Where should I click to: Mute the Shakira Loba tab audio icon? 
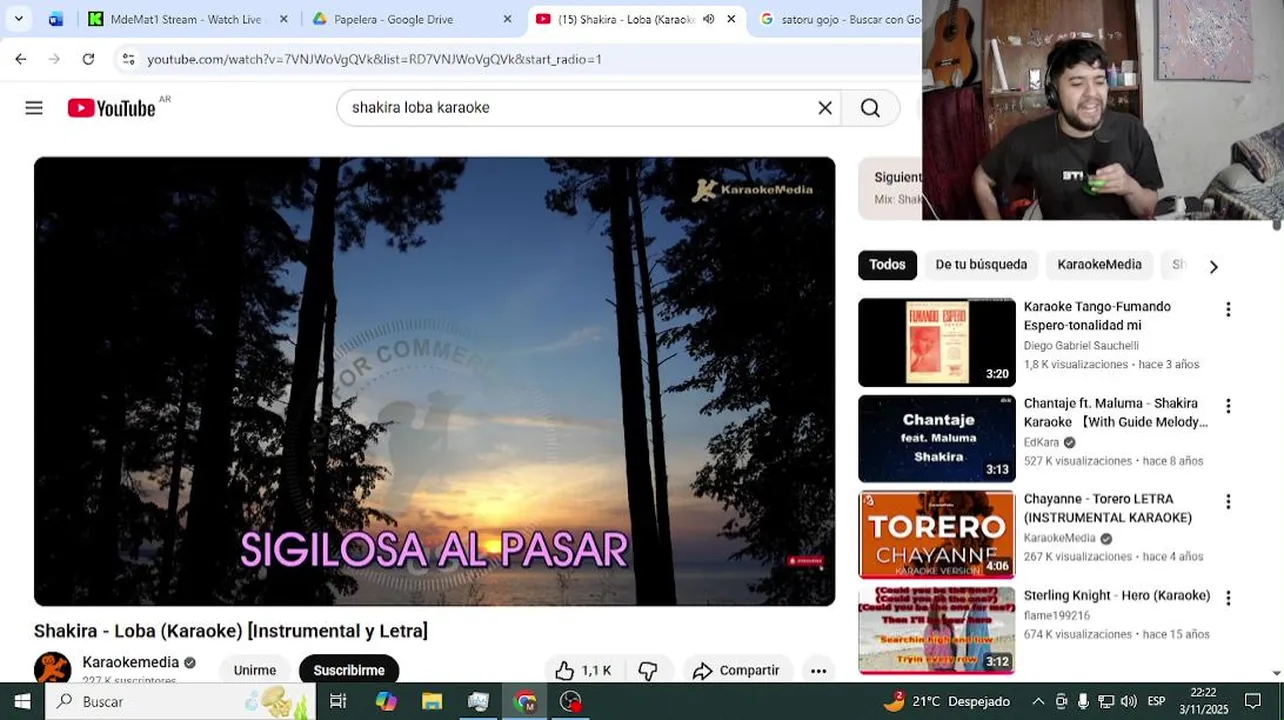point(708,19)
